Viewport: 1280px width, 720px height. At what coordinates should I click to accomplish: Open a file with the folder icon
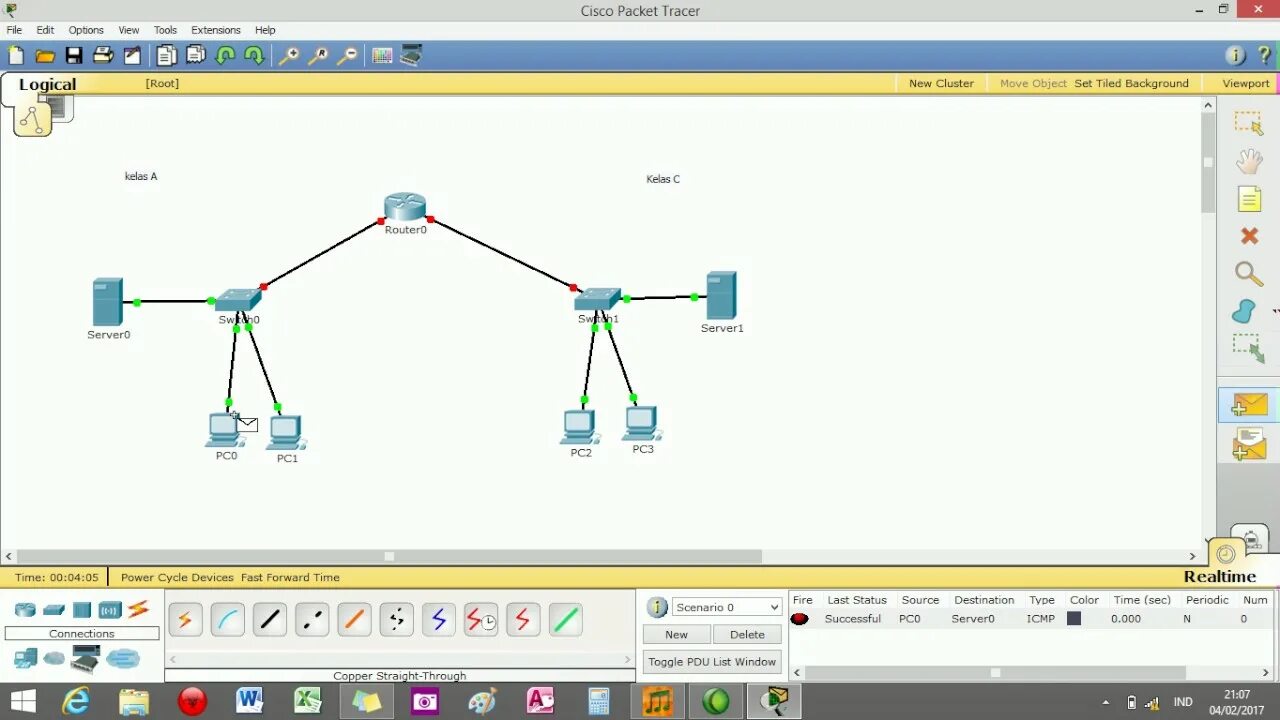(45, 56)
